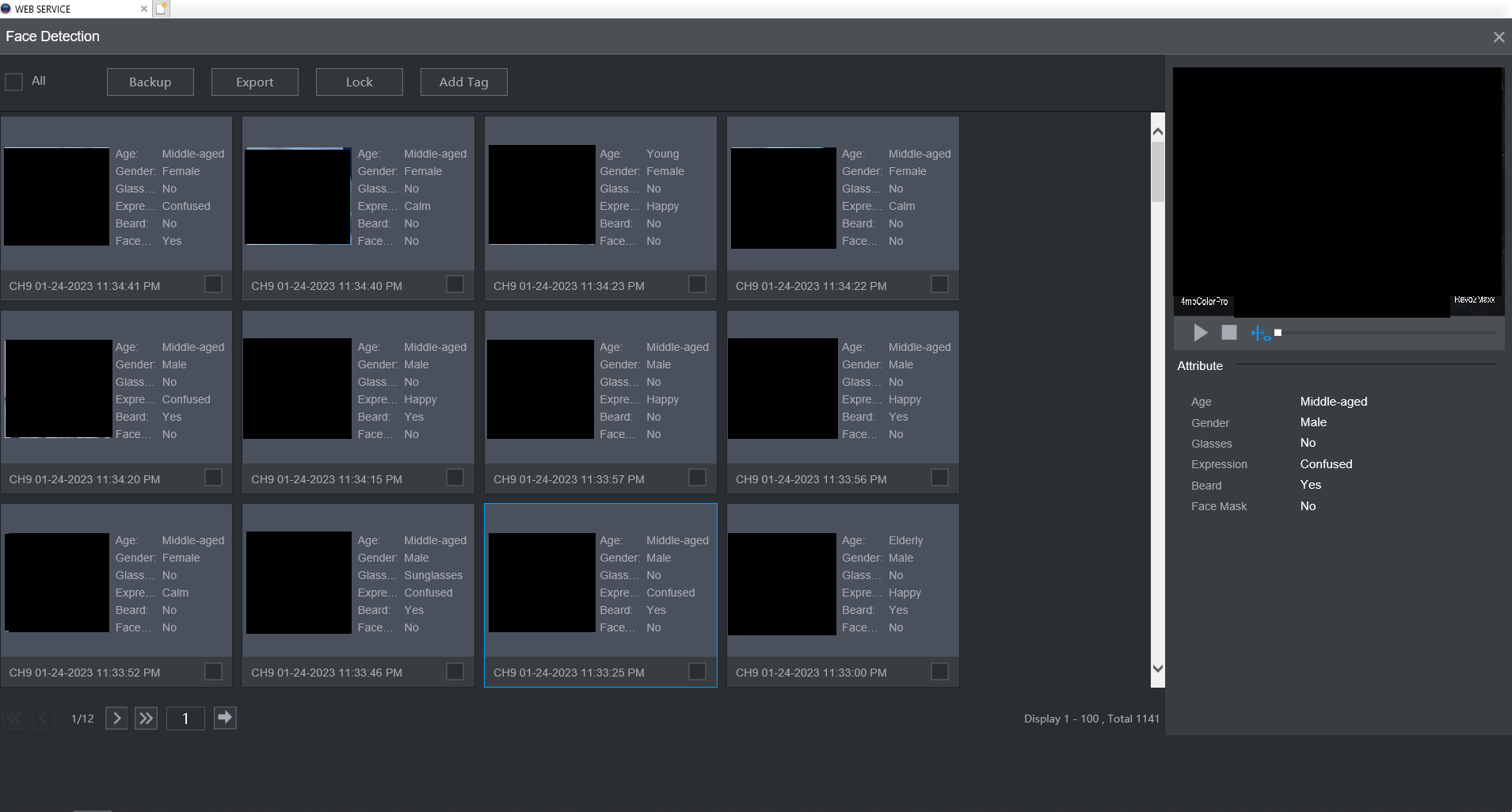Click the page number input field

(x=185, y=719)
